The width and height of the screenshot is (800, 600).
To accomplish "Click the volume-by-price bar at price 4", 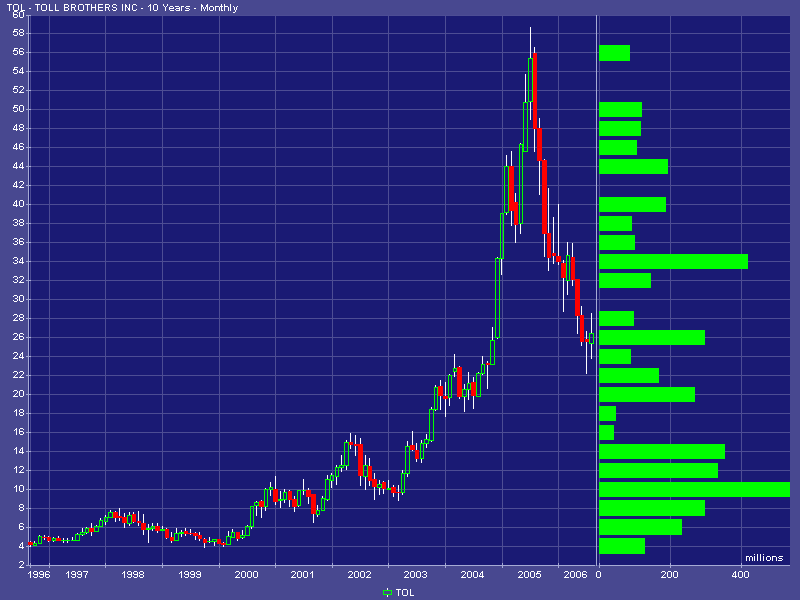I will click(x=622, y=546).
